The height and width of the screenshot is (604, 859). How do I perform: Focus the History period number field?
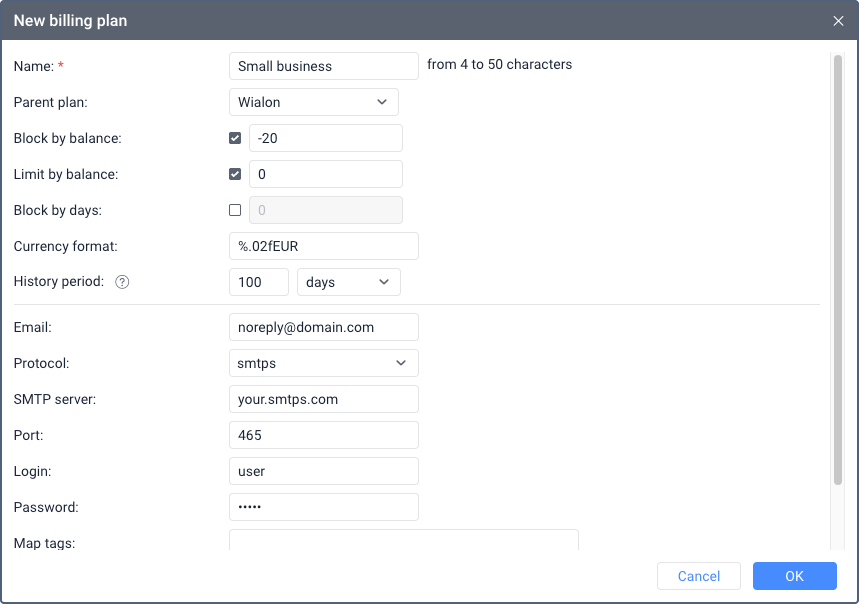[x=259, y=282]
